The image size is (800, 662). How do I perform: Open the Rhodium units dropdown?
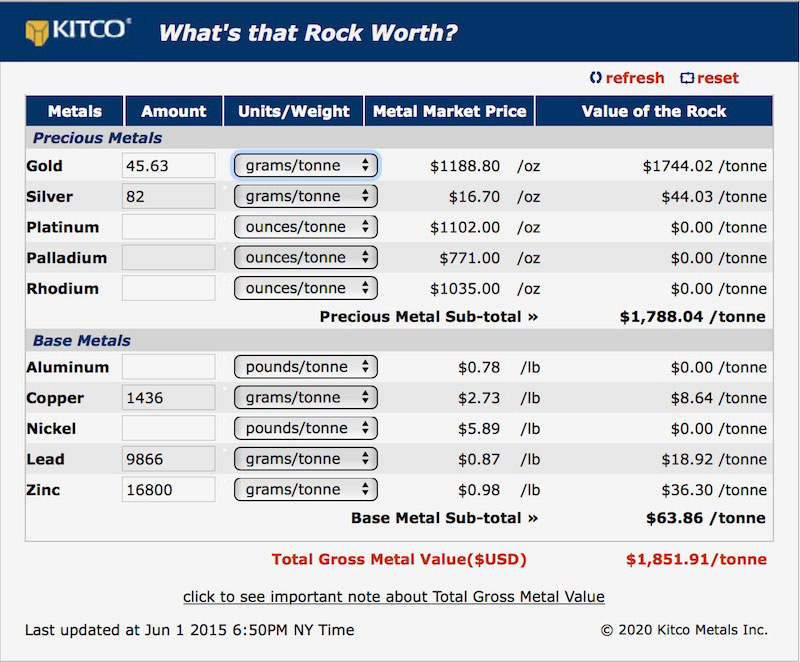click(306, 288)
